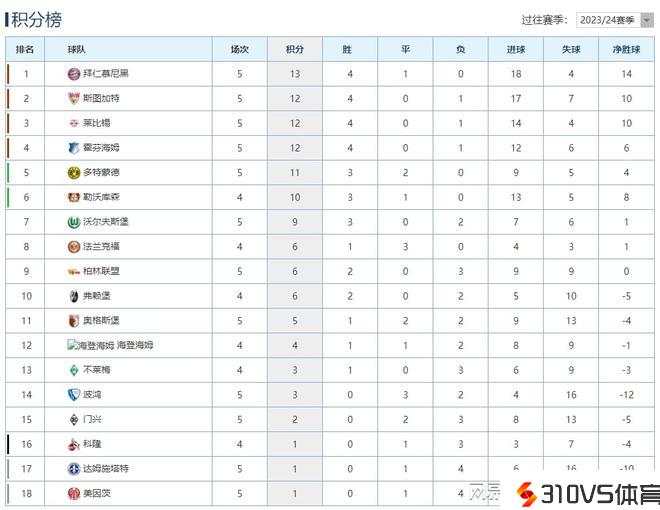Click the Stuttgart club crest icon
Screen dimensions: 660x510
(x=73, y=98)
